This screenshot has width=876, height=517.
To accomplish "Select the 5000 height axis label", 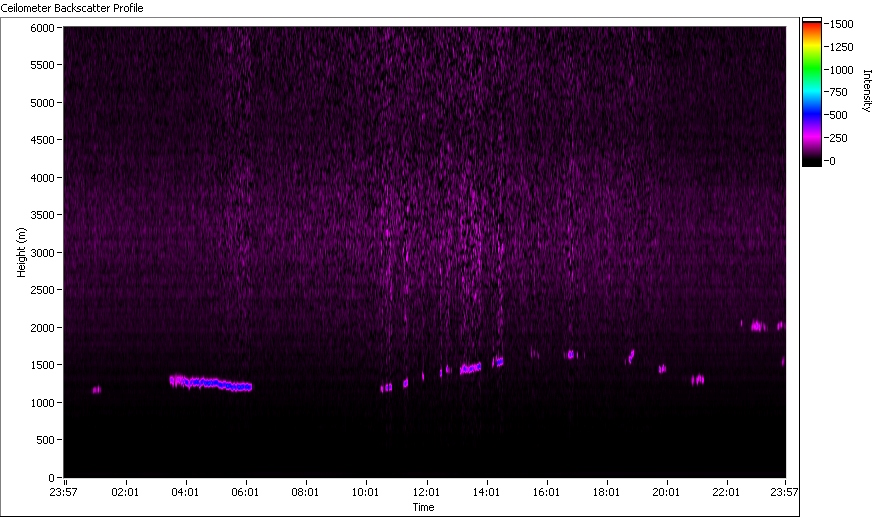I will pyautogui.click(x=42, y=103).
